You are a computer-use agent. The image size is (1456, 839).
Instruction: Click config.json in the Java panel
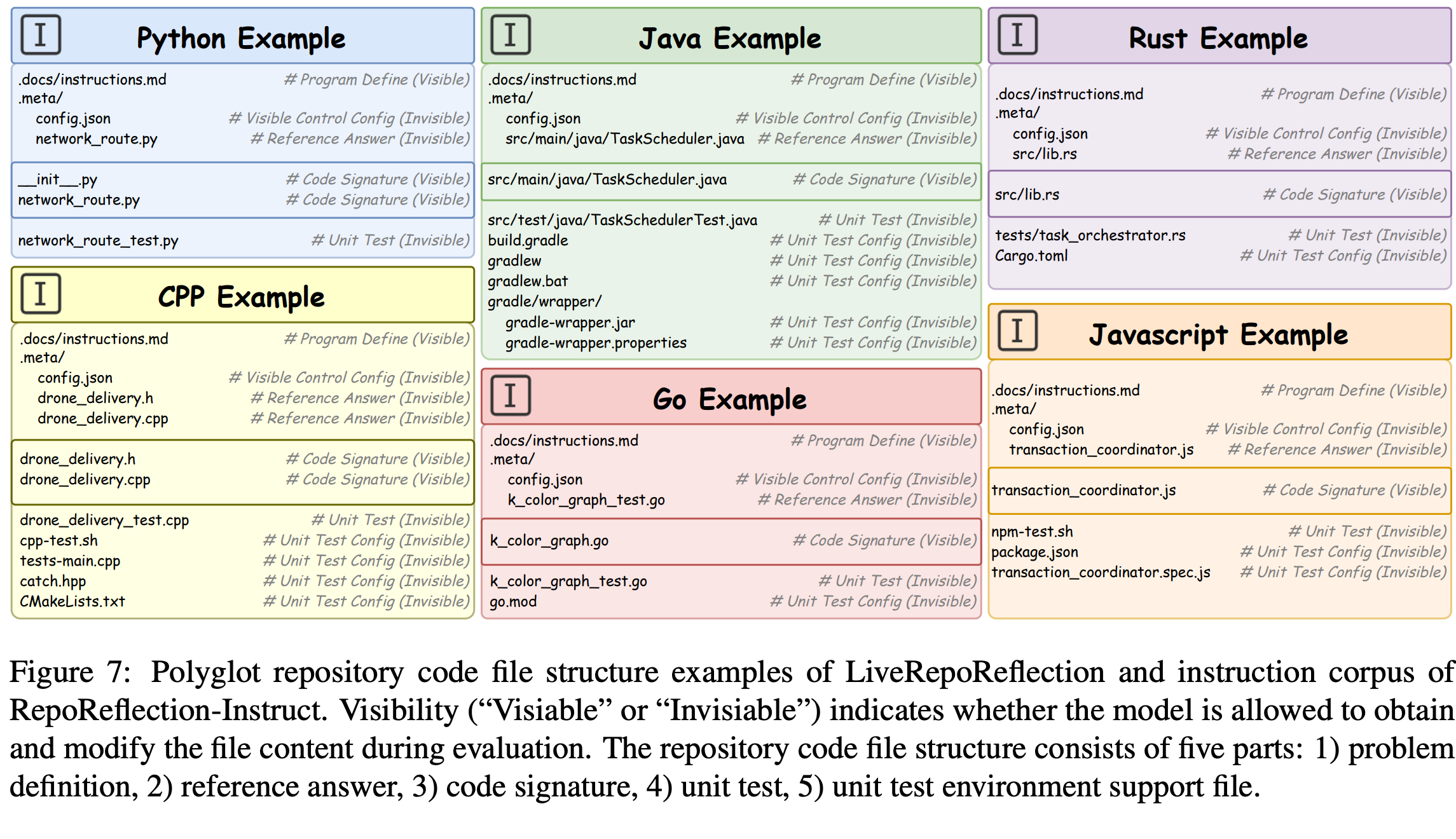point(543,119)
